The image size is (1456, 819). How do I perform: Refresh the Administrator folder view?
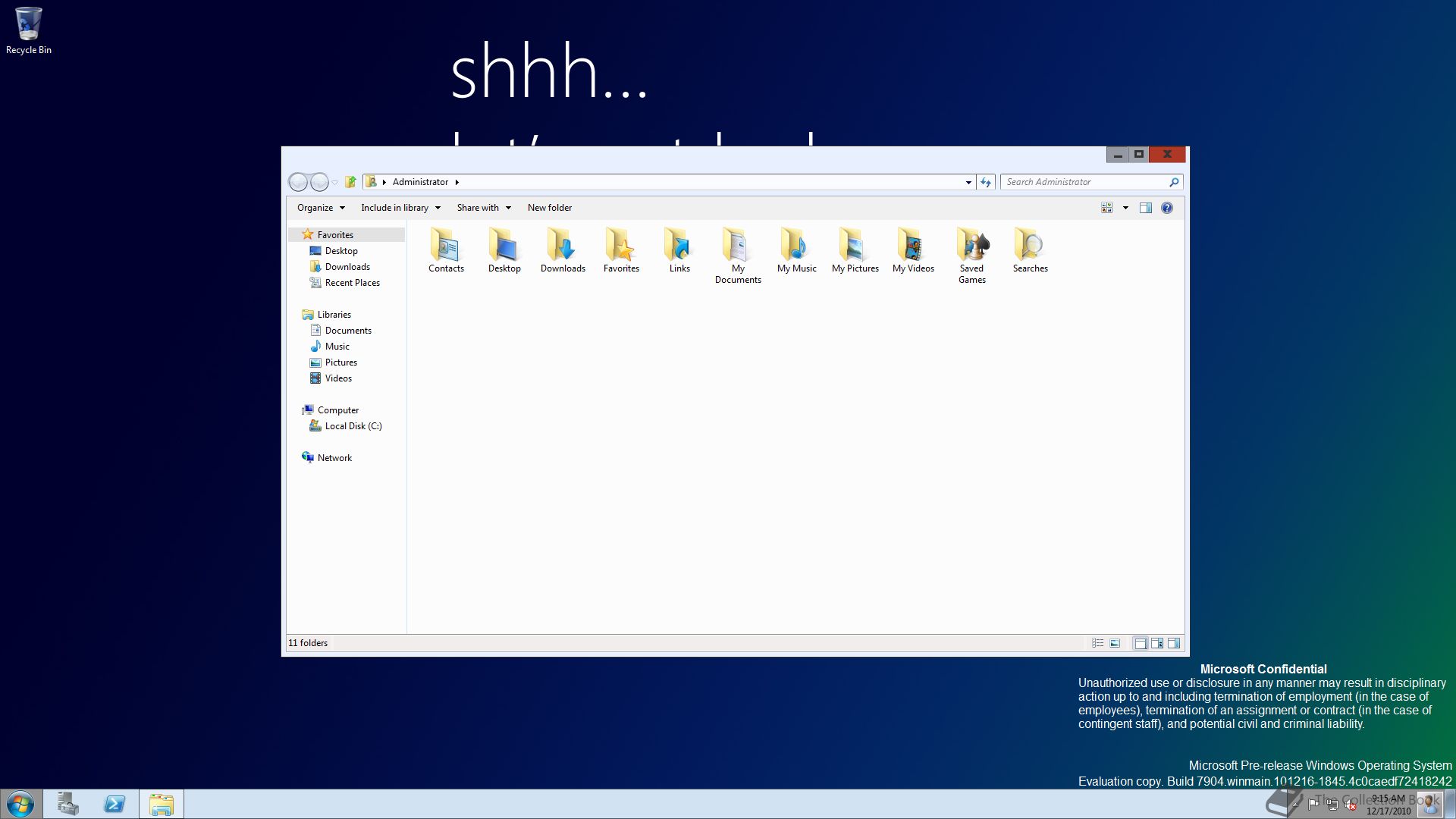tap(986, 182)
